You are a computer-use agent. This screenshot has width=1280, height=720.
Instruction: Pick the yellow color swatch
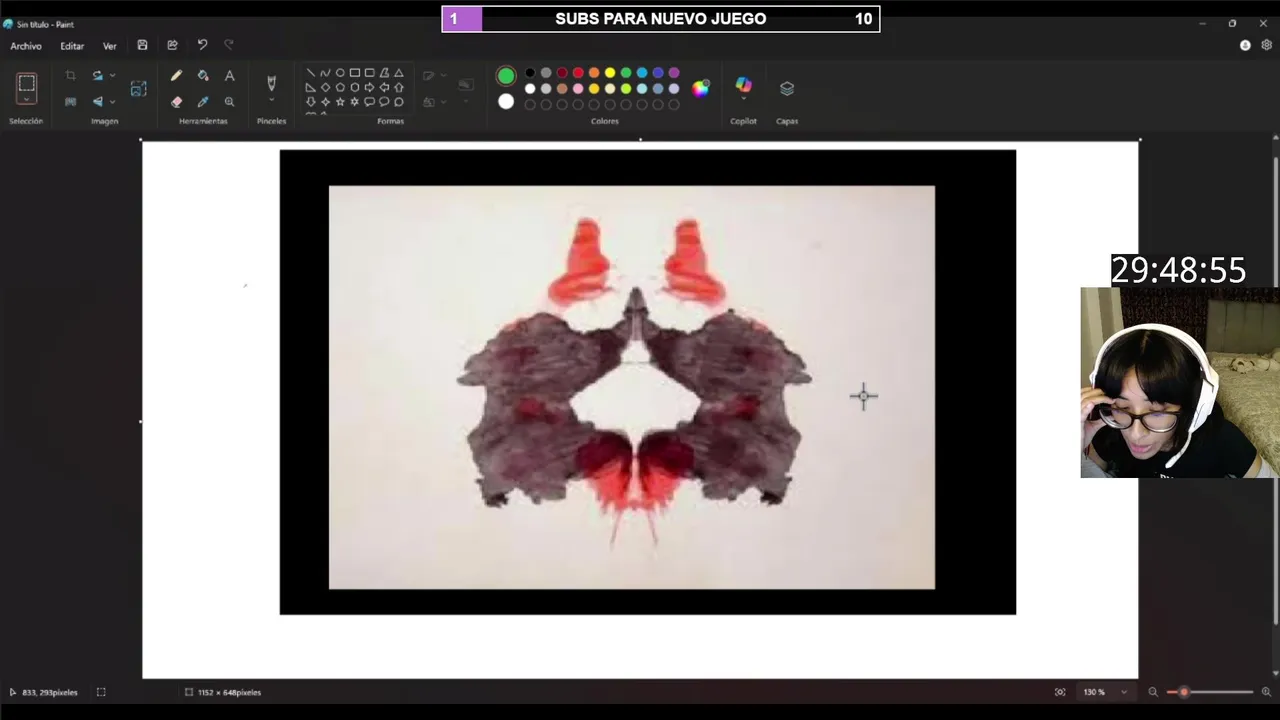coord(610,73)
